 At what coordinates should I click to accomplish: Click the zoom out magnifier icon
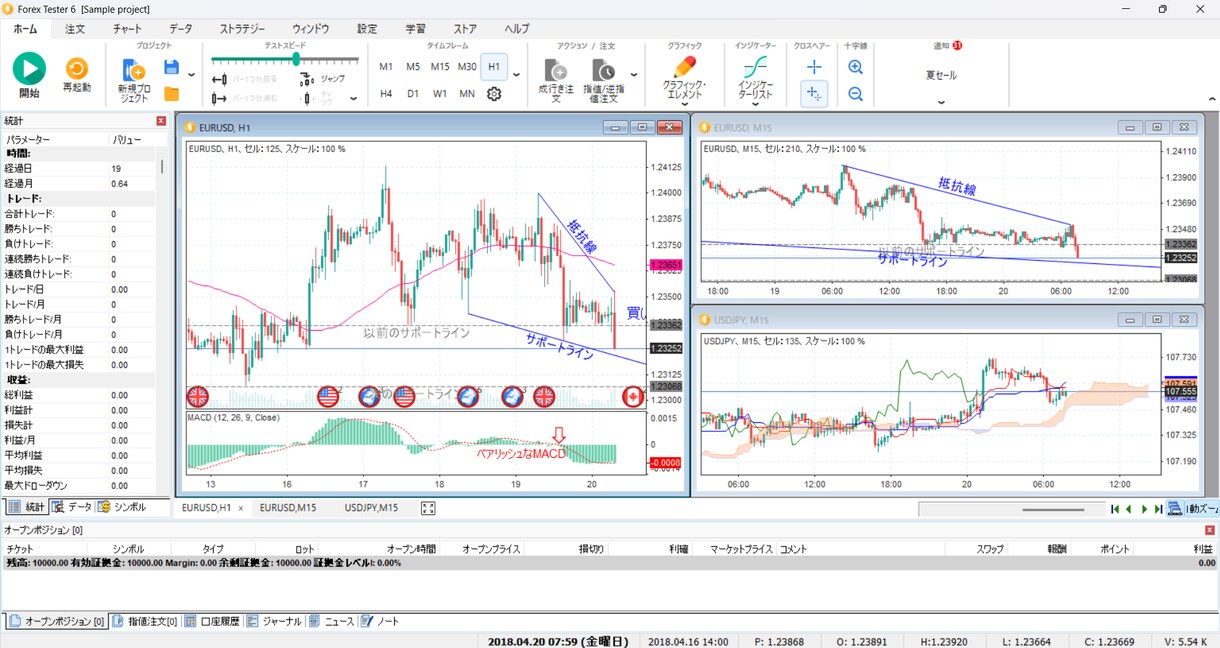(x=855, y=93)
